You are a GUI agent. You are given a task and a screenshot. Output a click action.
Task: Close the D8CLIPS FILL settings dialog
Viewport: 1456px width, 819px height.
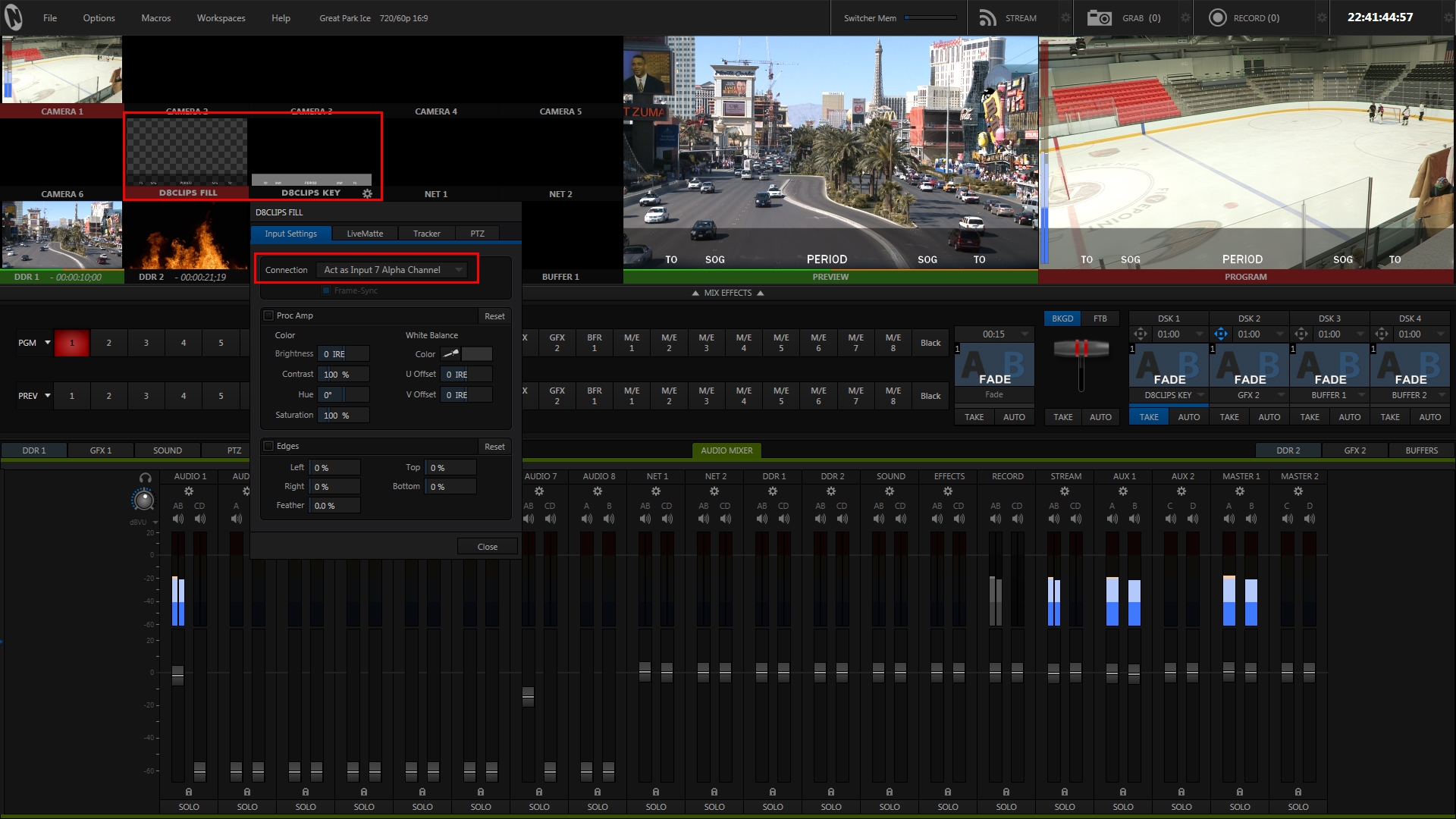click(x=487, y=547)
